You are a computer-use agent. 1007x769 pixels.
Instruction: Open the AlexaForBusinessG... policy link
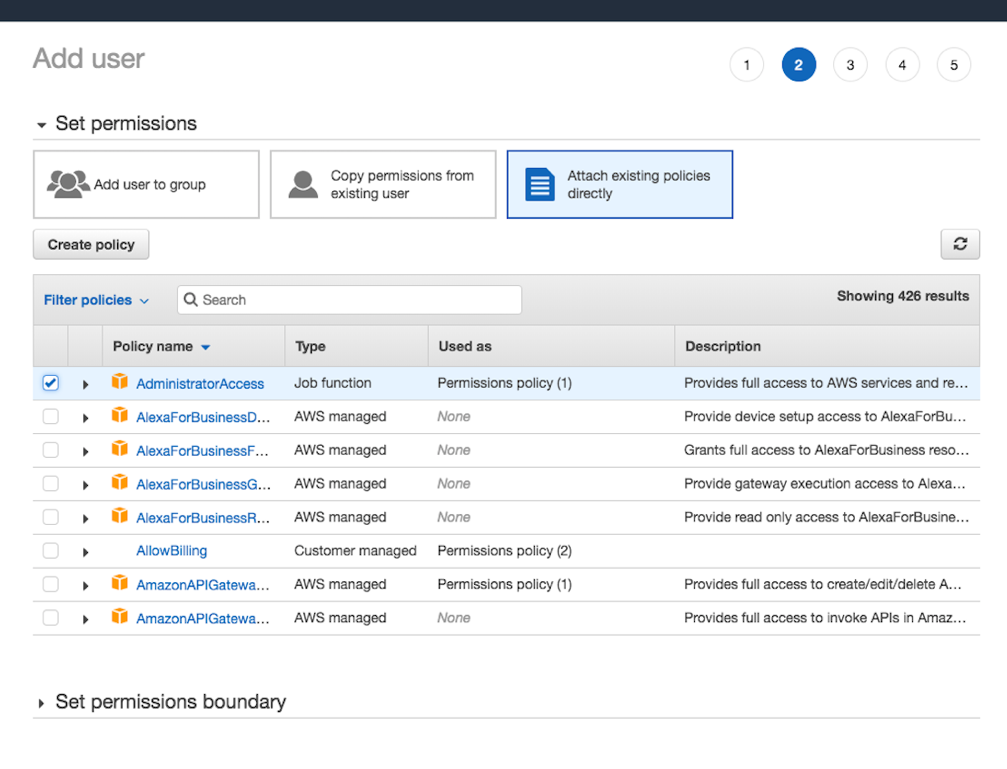(x=204, y=484)
